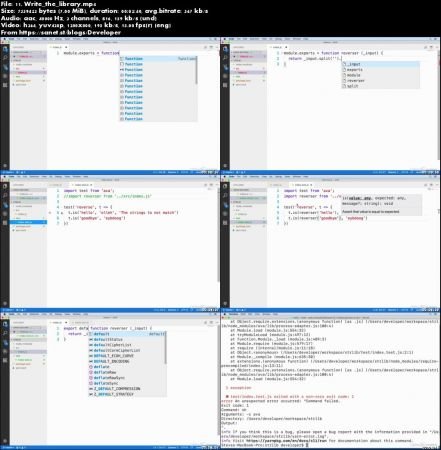The width and height of the screenshot is (441, 450).
Task: Open Extensions icon in bottom-left frame
Action: 5,360
